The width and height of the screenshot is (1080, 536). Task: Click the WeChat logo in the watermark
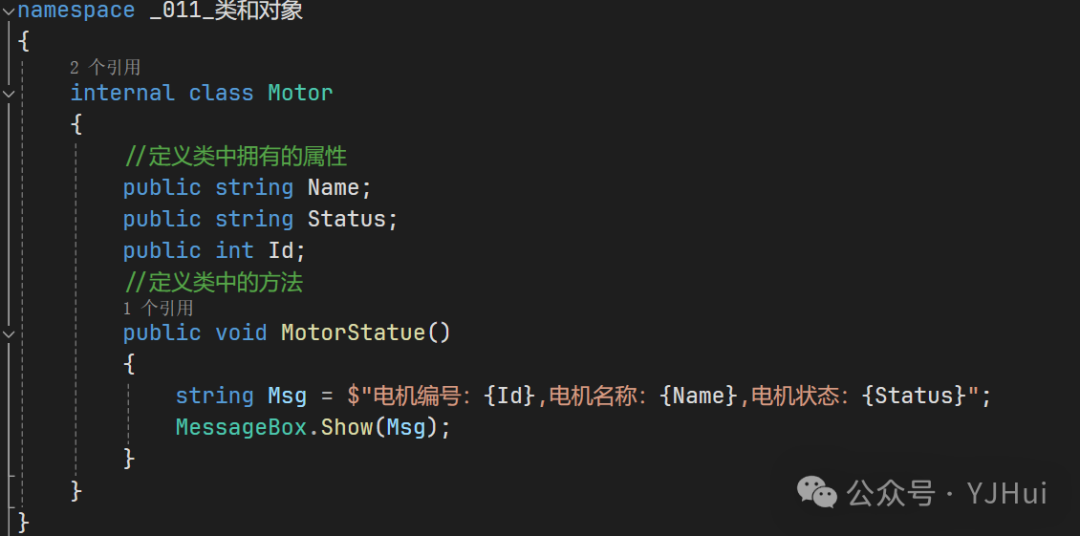point(817,491)
